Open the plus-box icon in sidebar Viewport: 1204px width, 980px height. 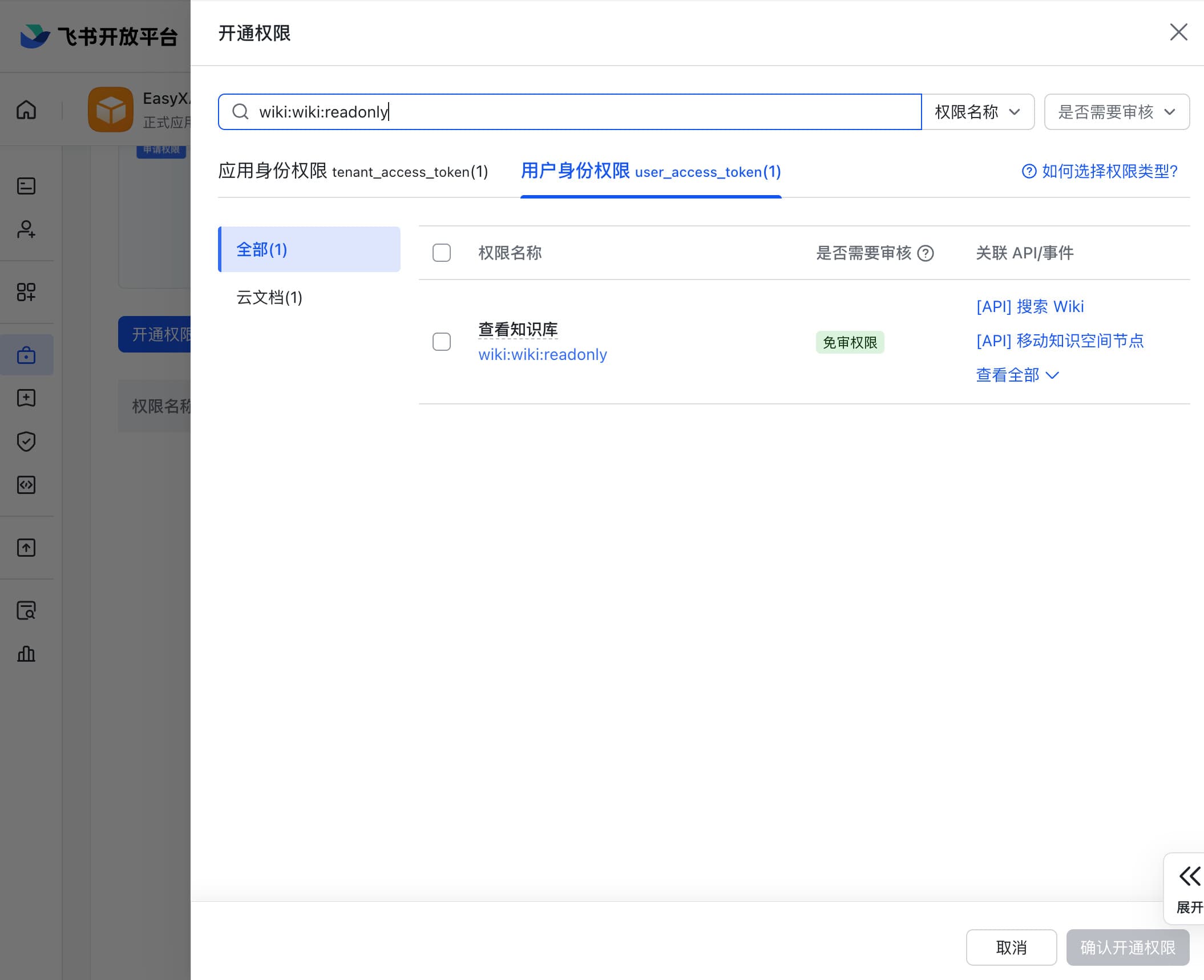(x=26, y=398)
